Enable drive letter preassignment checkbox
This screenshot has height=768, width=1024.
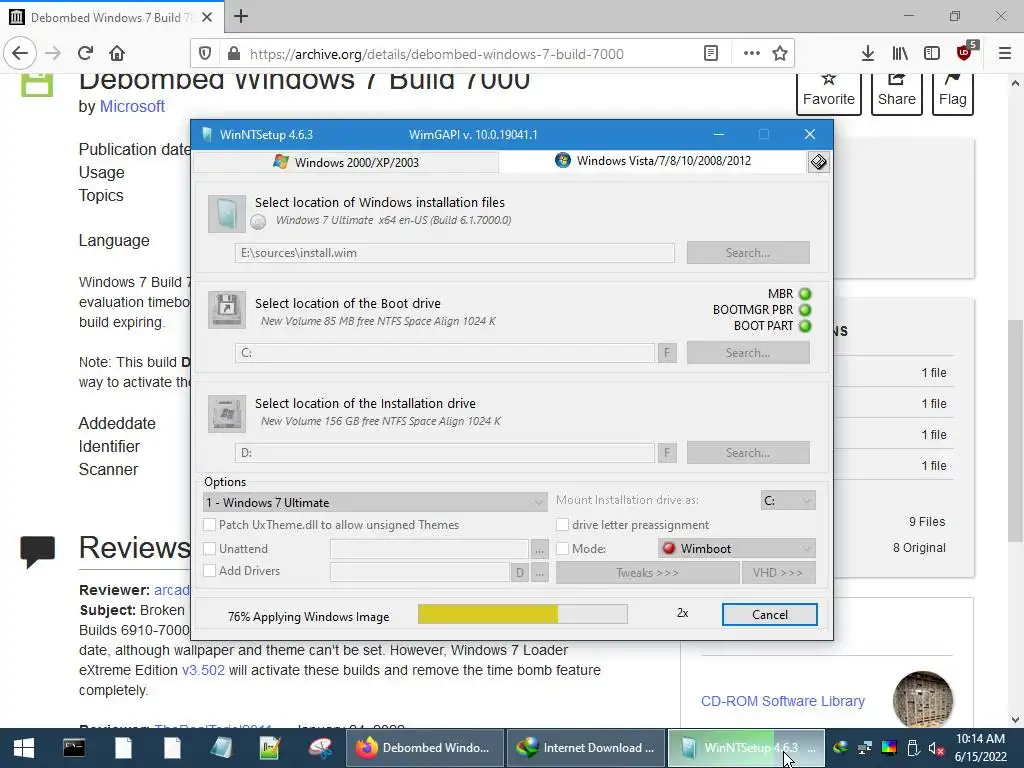coord(562,525)
